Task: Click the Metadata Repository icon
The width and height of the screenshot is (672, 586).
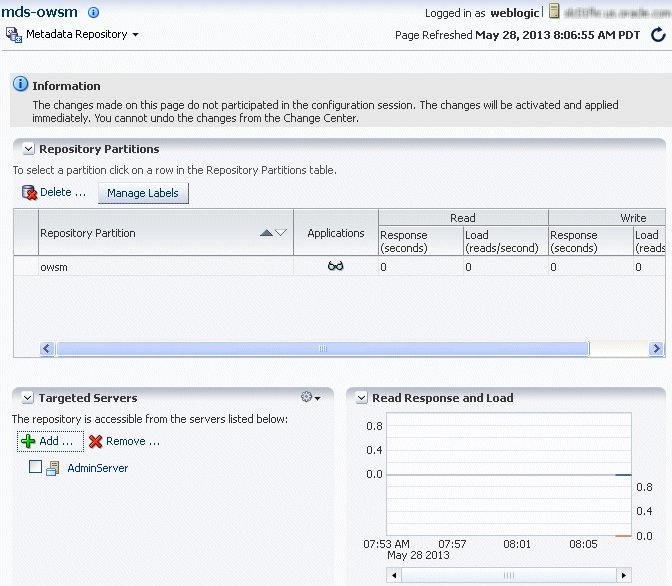Action: click(14, 35)
